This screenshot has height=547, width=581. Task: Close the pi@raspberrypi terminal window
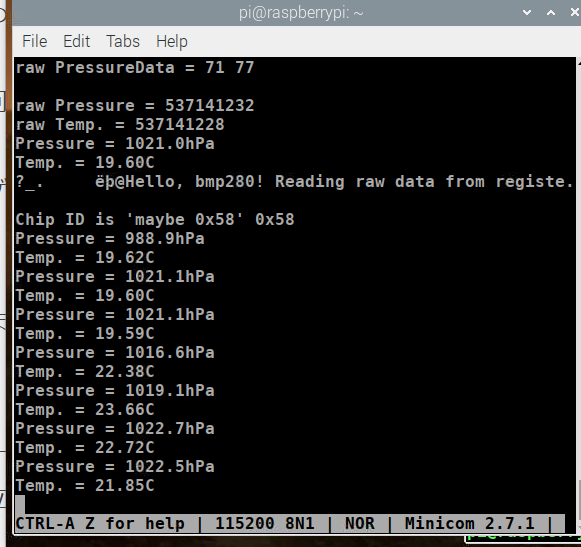coord(575,13)
